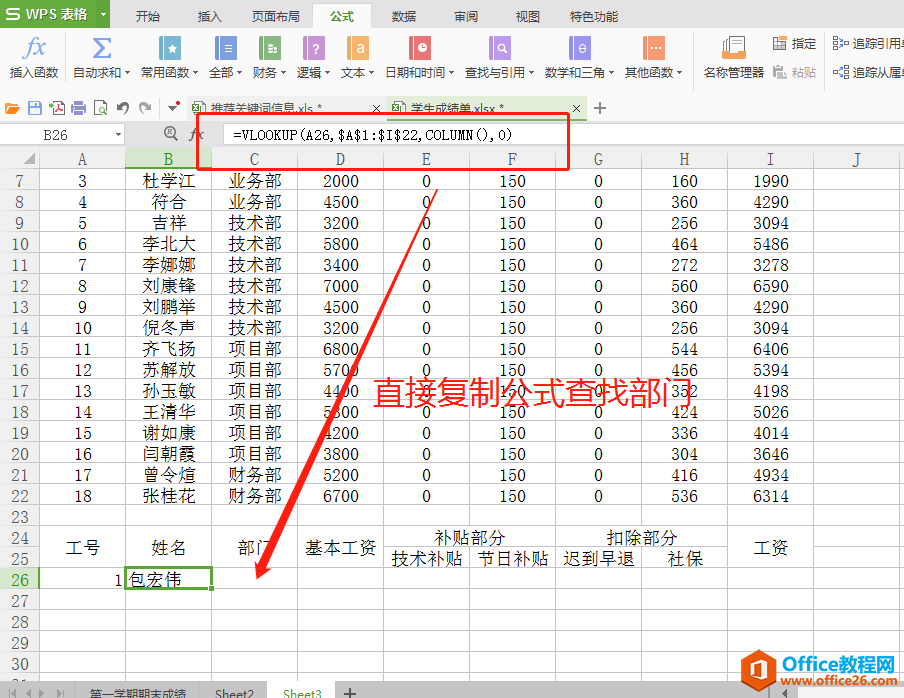The height and width of the screenshot is (698, 904).
Task: Expand the 文本 dropdown arrow
Action: 371,73
